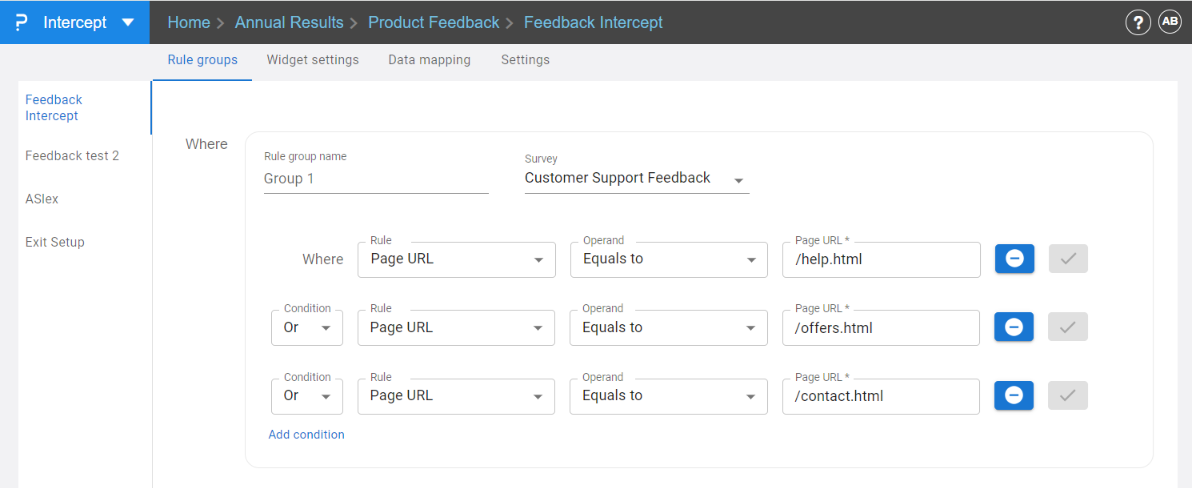This screenshot has width=1192, height=488.
Task: Open the AB user avatar menu
Action: pos(1170,22)
